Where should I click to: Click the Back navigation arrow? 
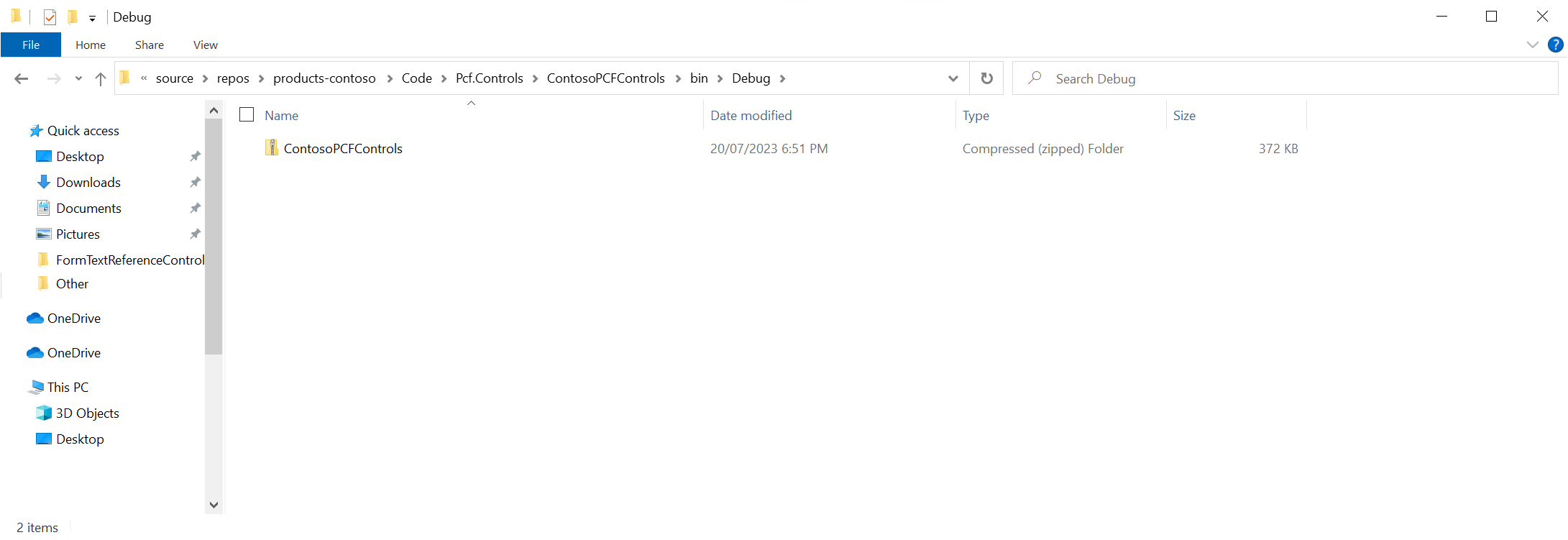click(x=22, y=78)
